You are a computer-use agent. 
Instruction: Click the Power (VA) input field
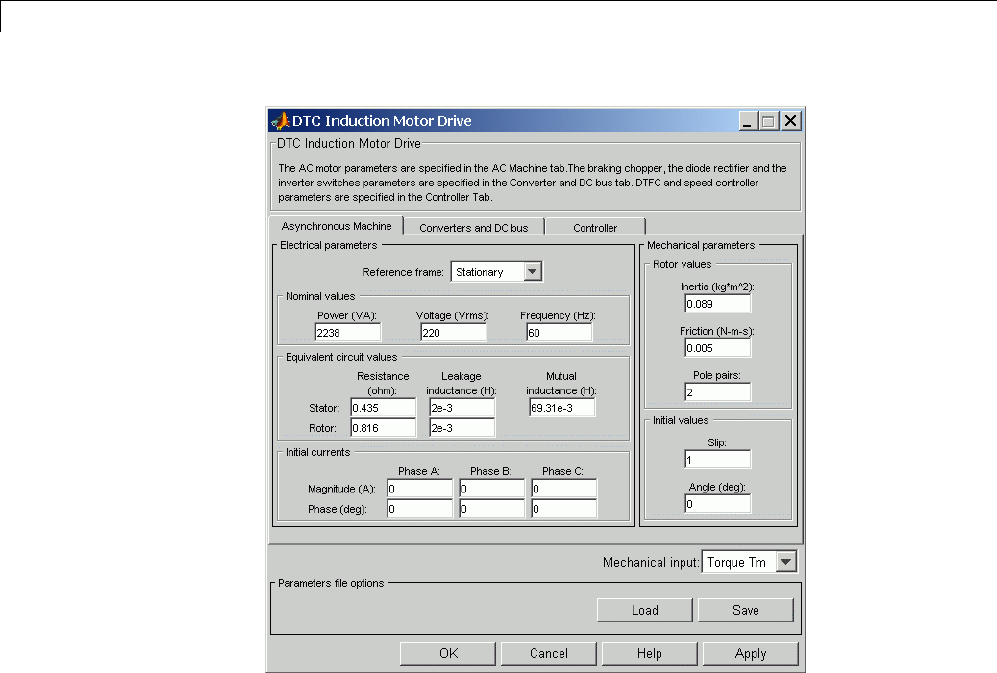click(x=348, y=333)
